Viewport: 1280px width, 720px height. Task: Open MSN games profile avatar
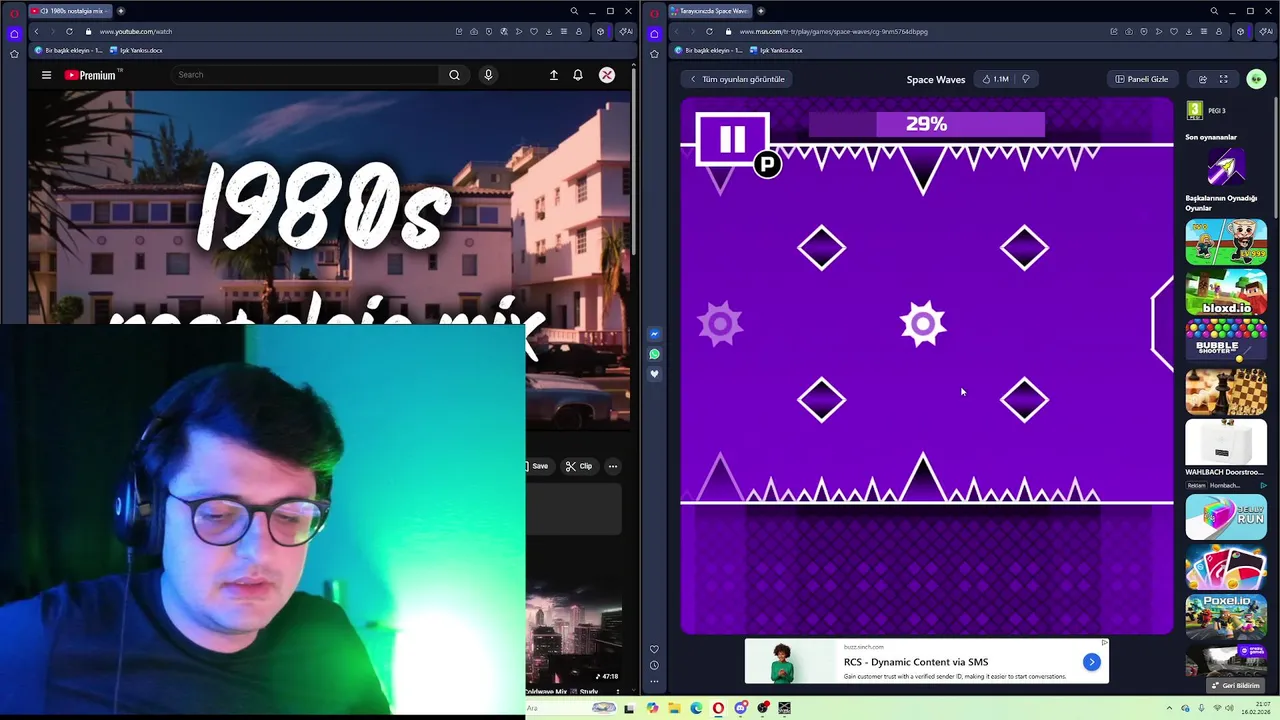1256,79
